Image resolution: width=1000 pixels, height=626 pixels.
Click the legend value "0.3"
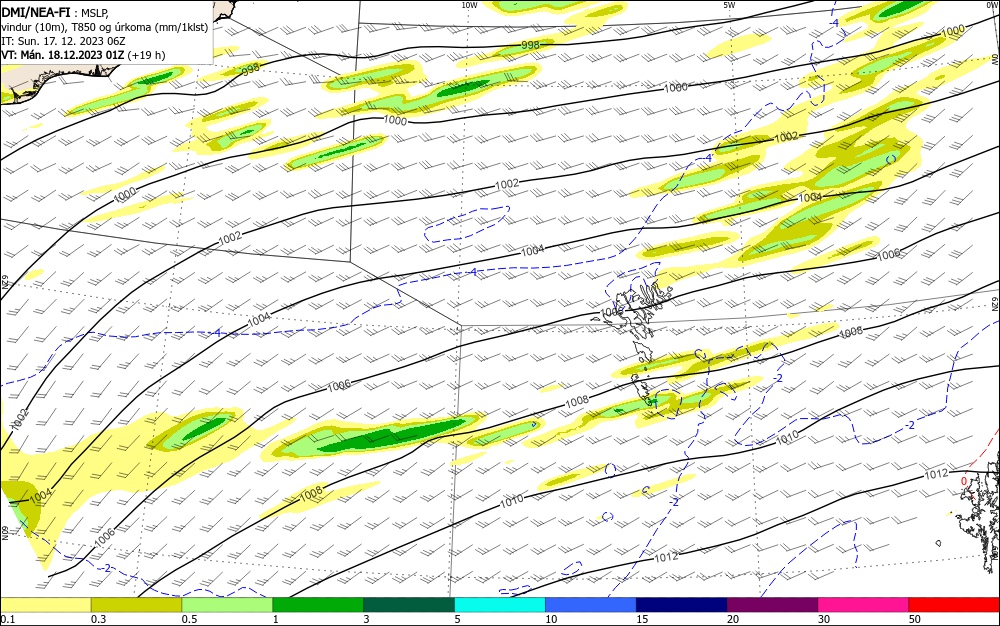[x=98, y=619]
